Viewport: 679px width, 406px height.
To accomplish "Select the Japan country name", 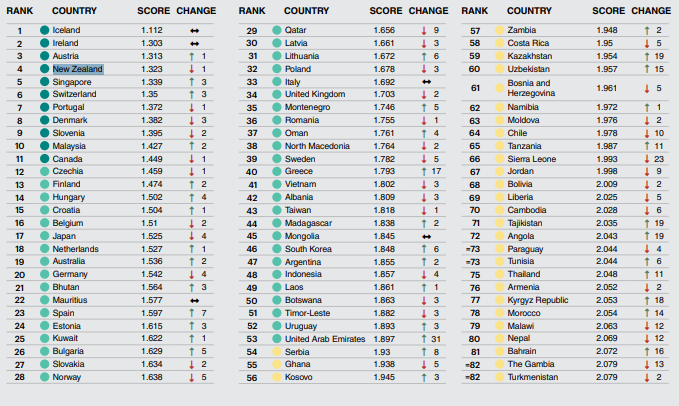I will click(64, 236).
